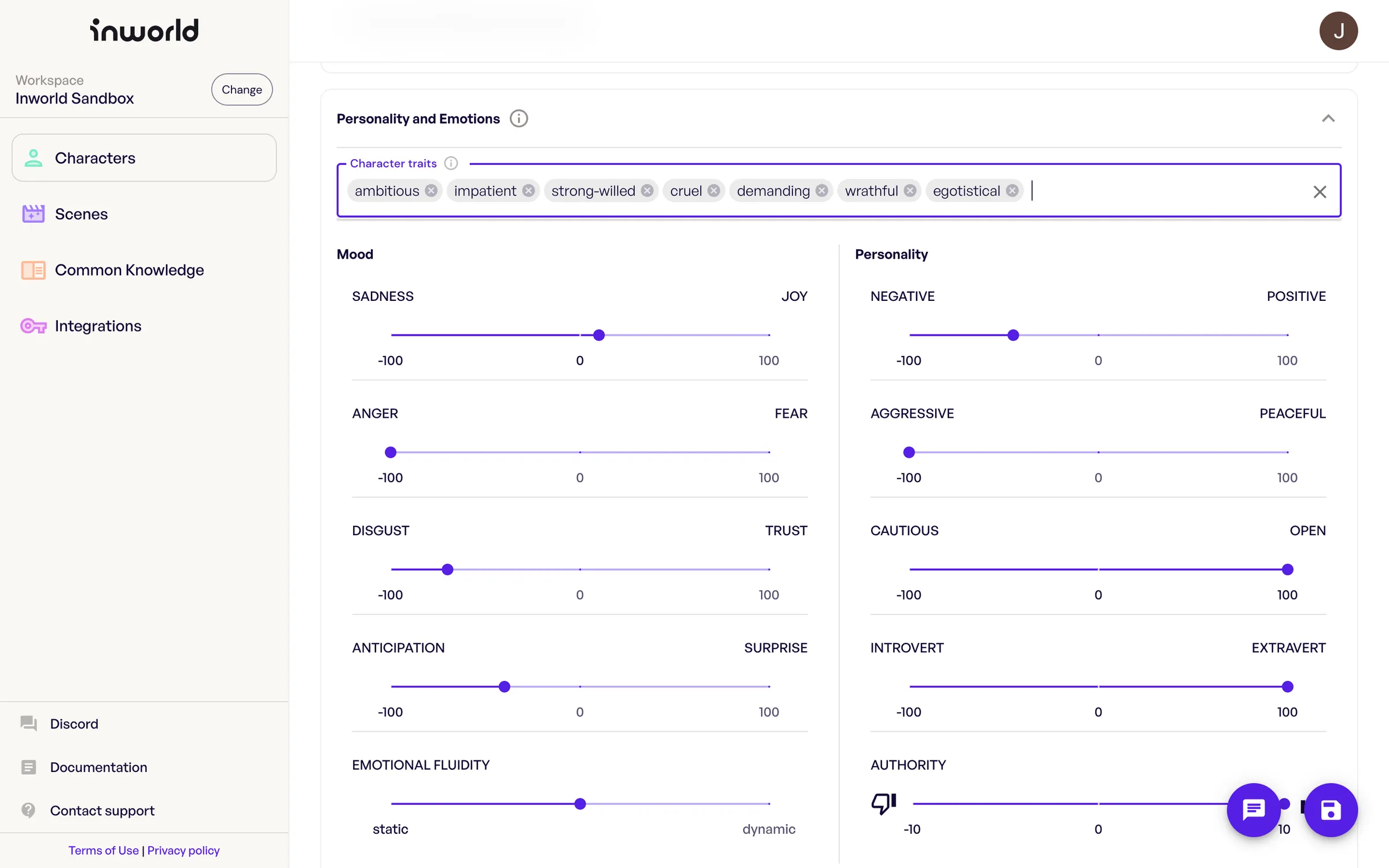Open the Scenes page

click(x=81, y=214)
